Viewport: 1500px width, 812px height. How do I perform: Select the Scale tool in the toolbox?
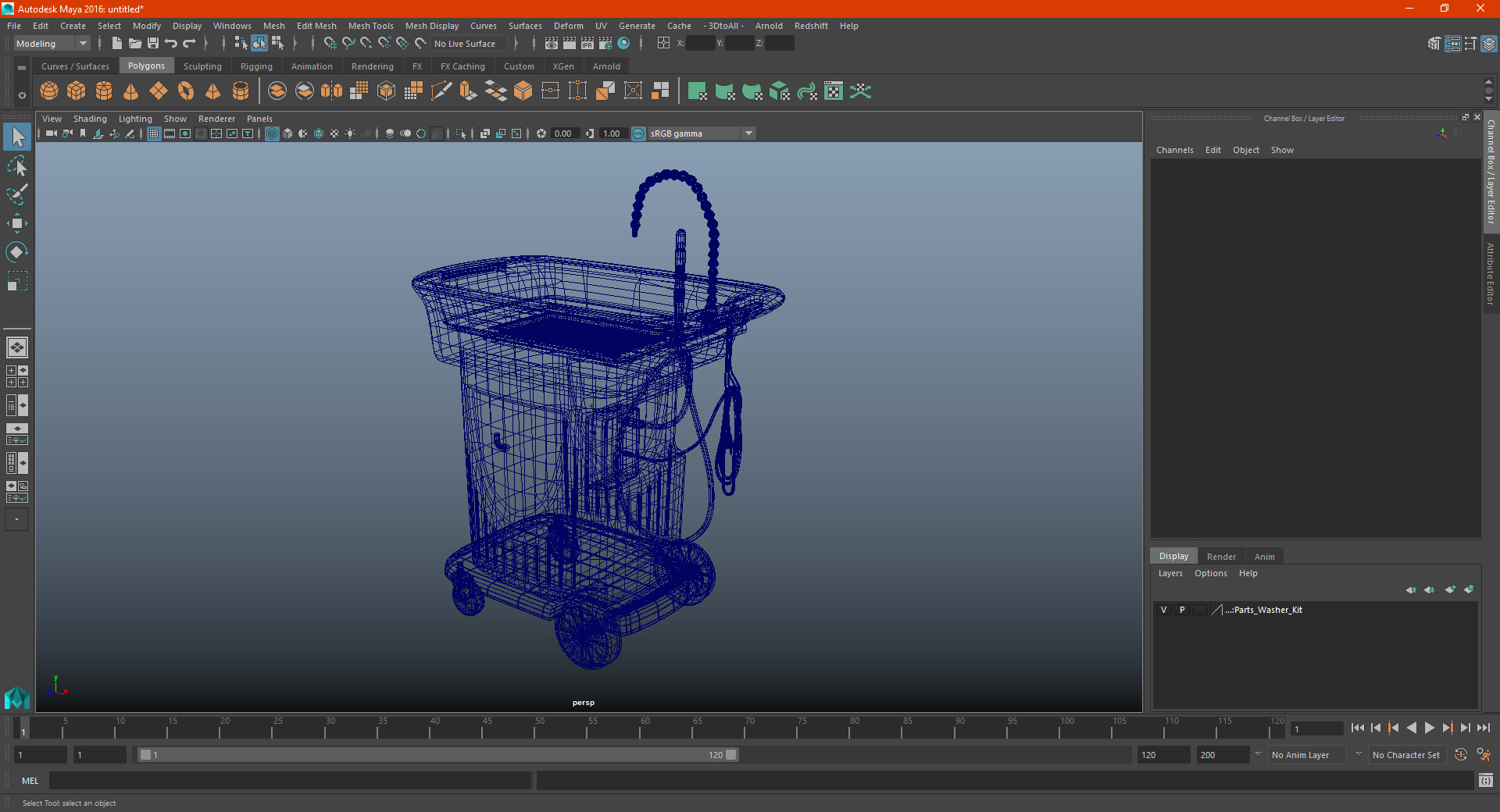coord(16,280)
